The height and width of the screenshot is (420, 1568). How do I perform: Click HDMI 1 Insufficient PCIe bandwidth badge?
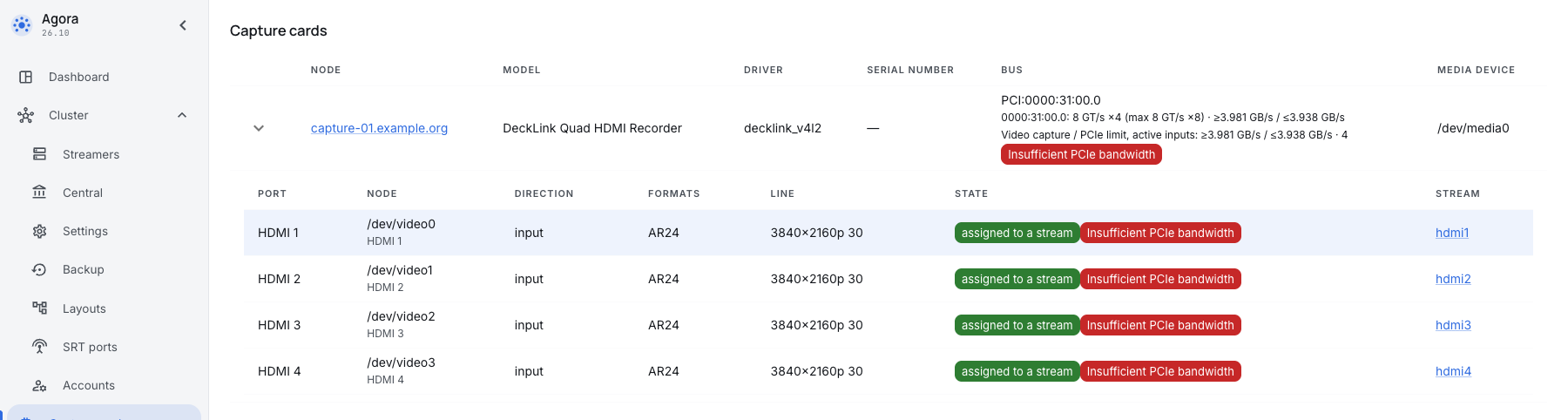click(x=1160, y=233)
